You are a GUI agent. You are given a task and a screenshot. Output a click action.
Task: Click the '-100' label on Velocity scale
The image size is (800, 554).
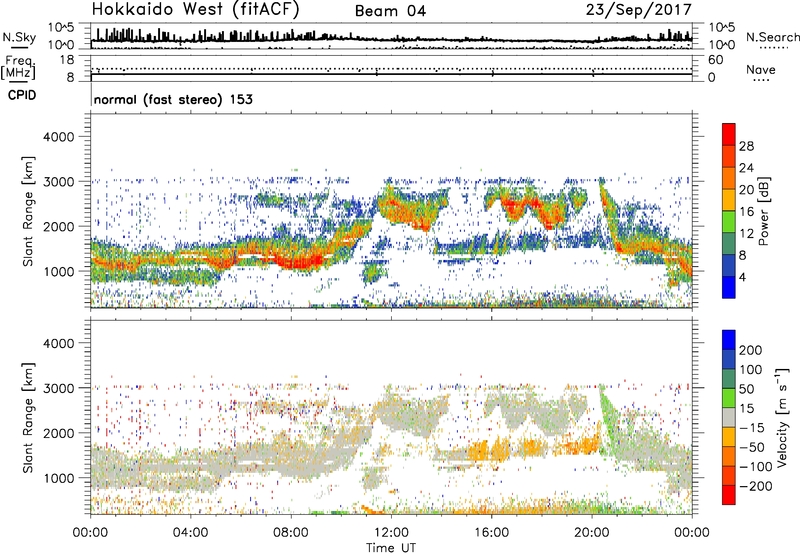(x=756, y=467)
